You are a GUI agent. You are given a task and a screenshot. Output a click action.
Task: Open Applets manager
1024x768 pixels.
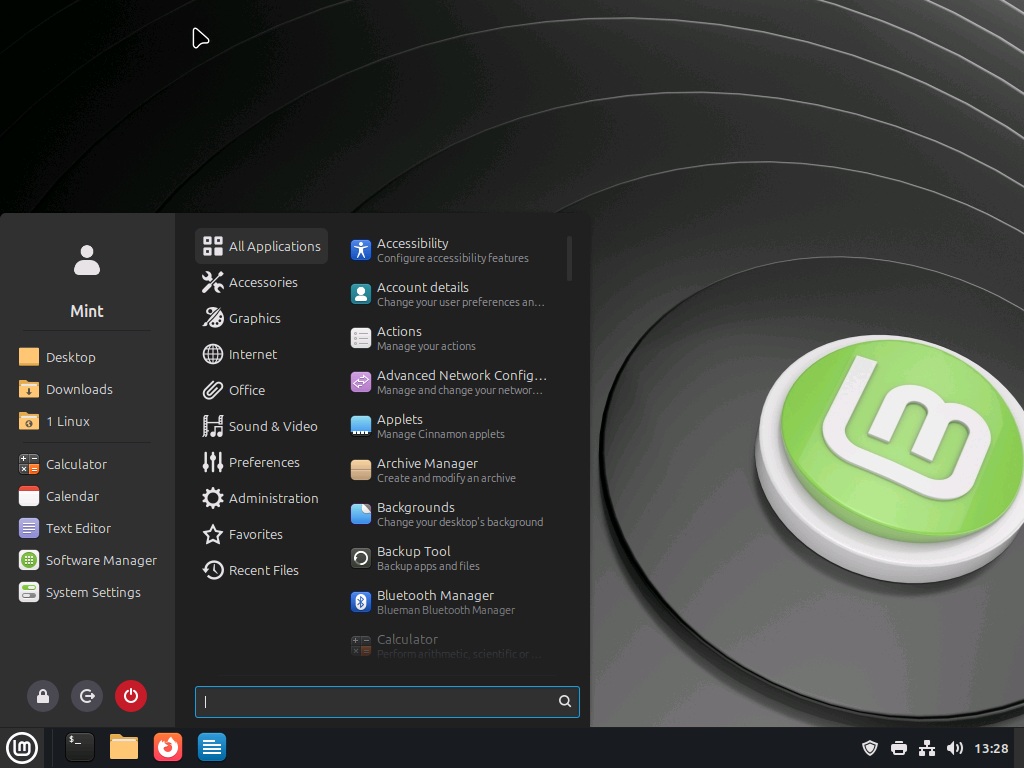pos(452,426)
